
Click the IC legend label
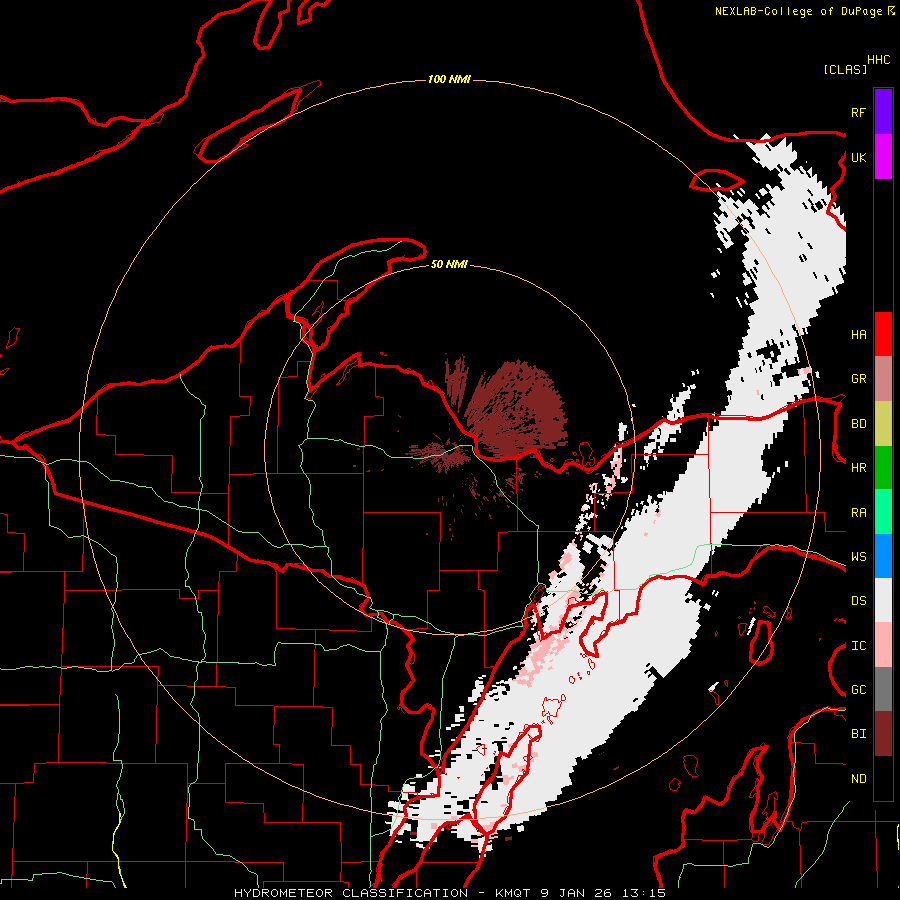[x=858, y=646]
